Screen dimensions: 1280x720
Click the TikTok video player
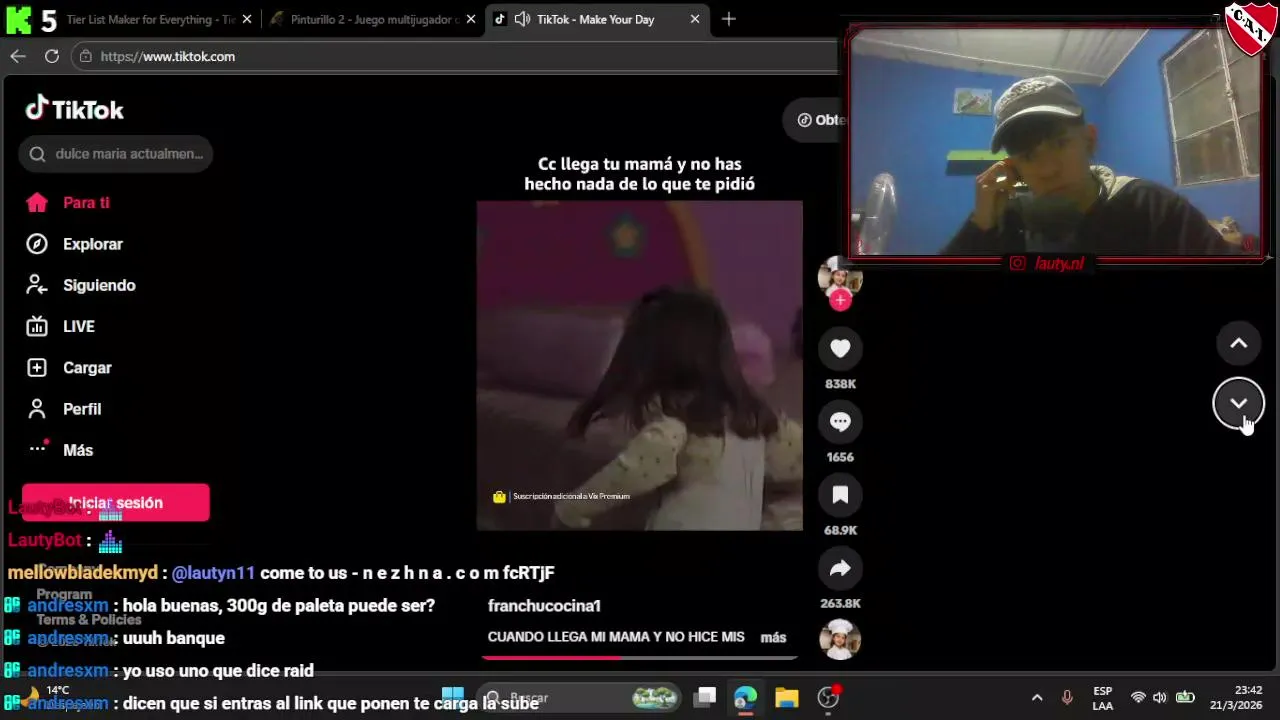click(x=639, y=365)
